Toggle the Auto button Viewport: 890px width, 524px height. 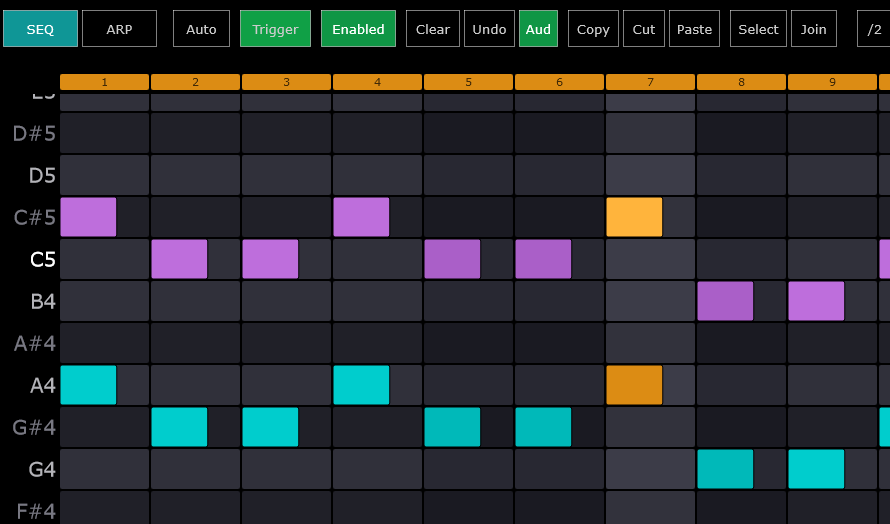[201, 29]
